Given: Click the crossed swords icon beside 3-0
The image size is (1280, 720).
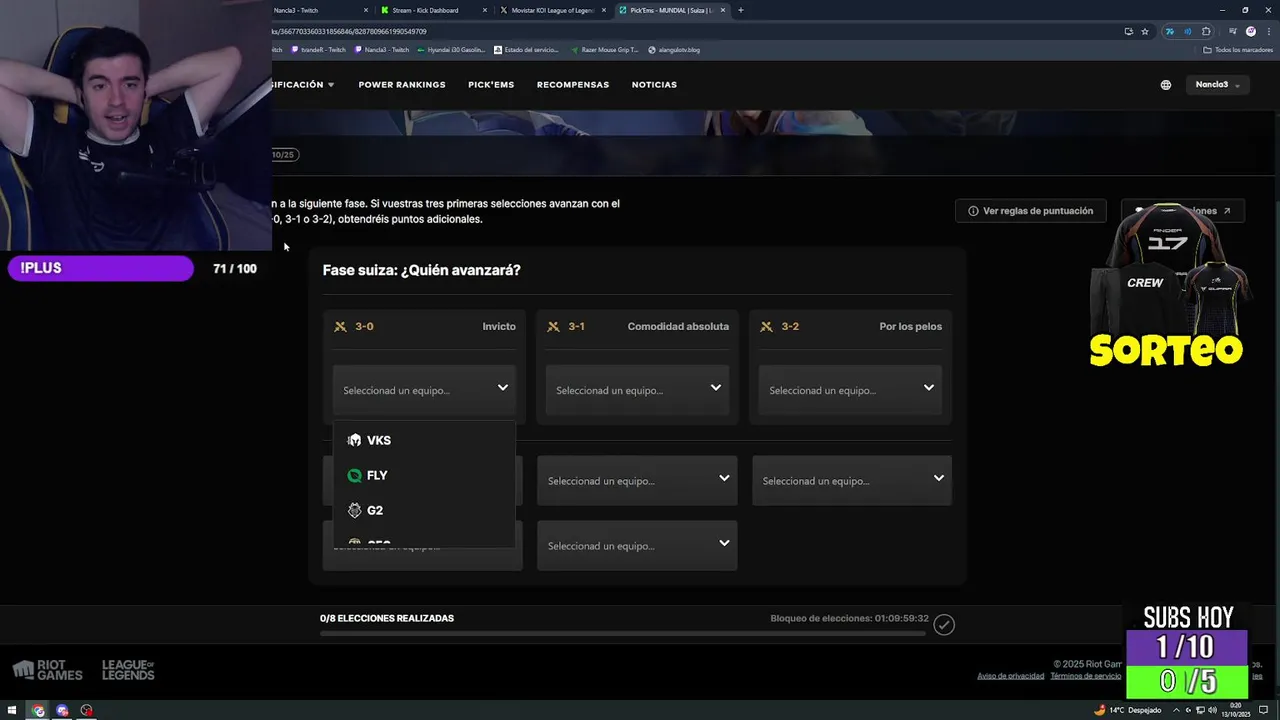Looking at the screenshot, I should click(340, 327).
